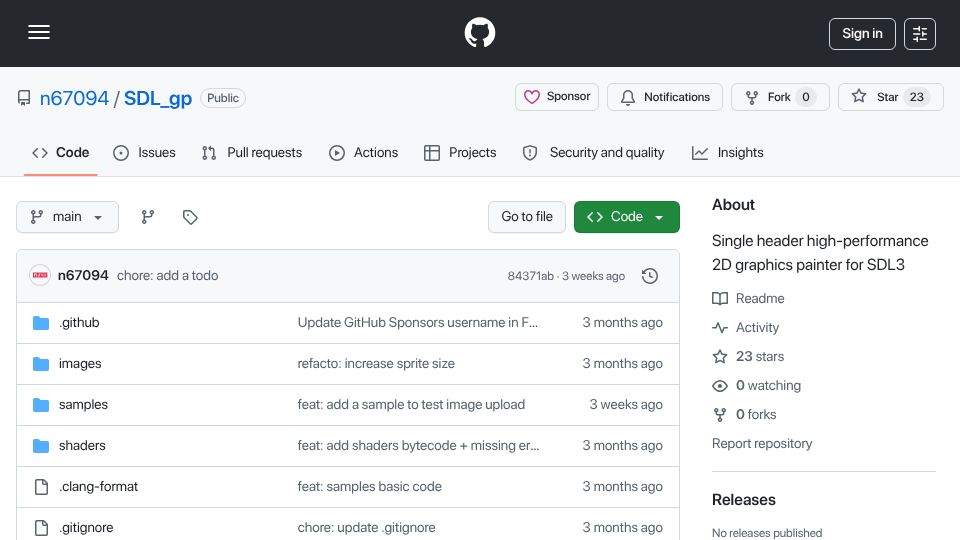Open commit 'Update GitHub Sponsors username in F...'
Screen dimensions: 960x540
point(418,323)
